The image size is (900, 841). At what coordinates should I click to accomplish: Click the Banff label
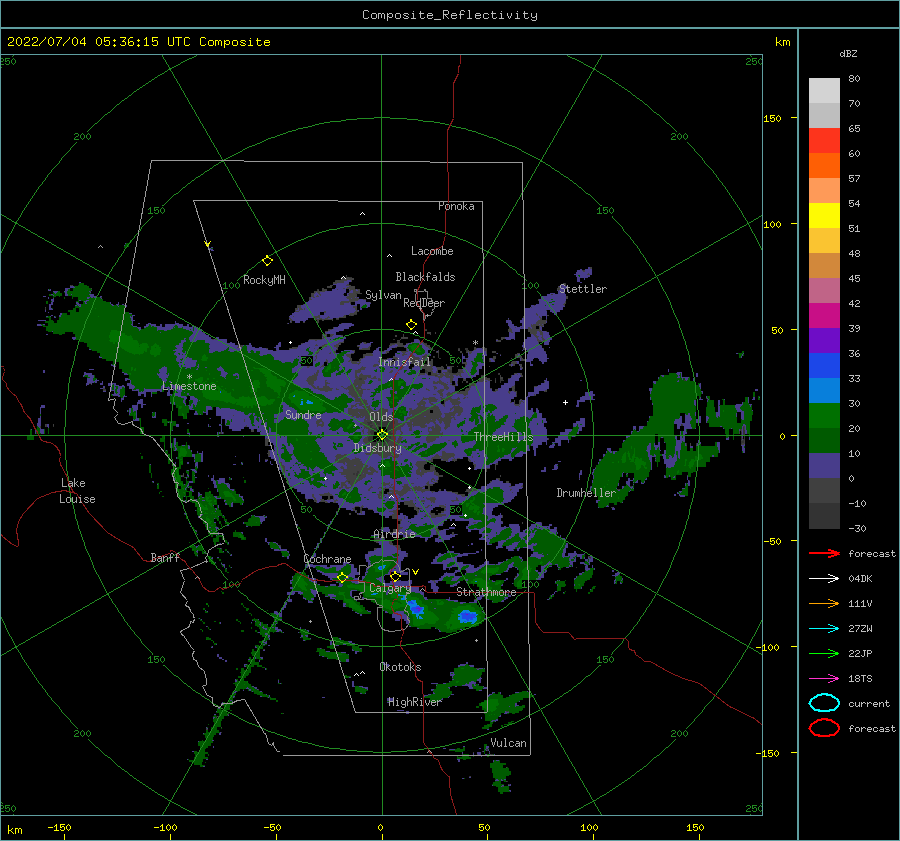[x=165, y=557]
